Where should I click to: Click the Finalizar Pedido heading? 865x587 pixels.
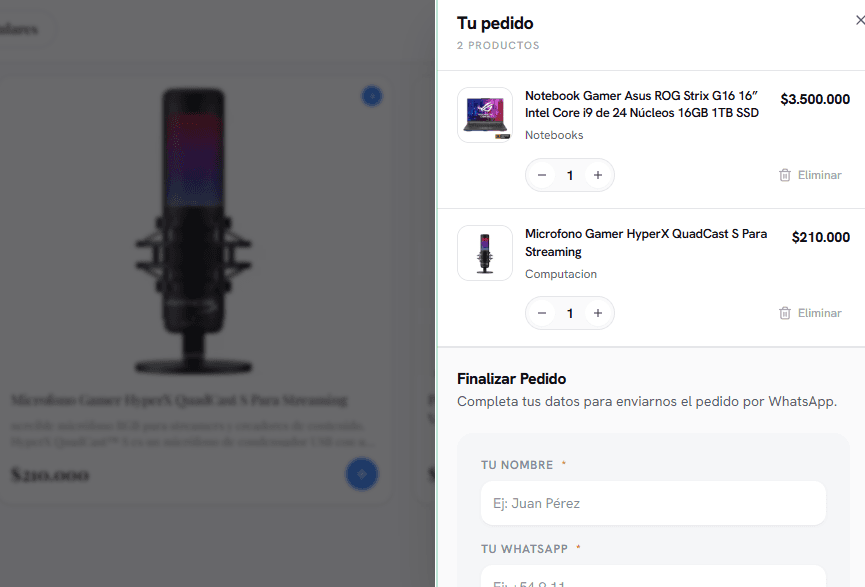511,379
